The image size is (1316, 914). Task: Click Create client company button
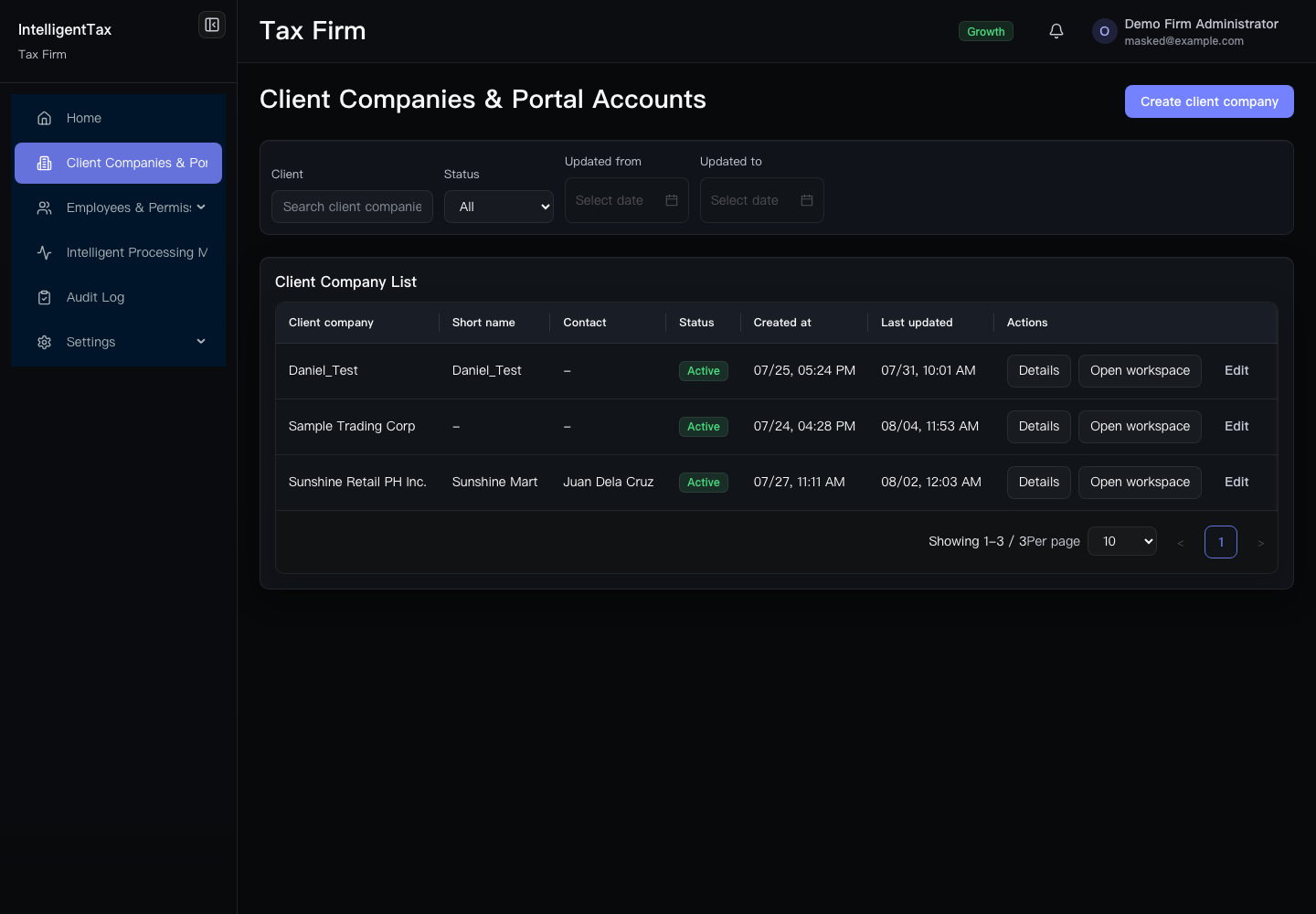[x=1209, y=101]
